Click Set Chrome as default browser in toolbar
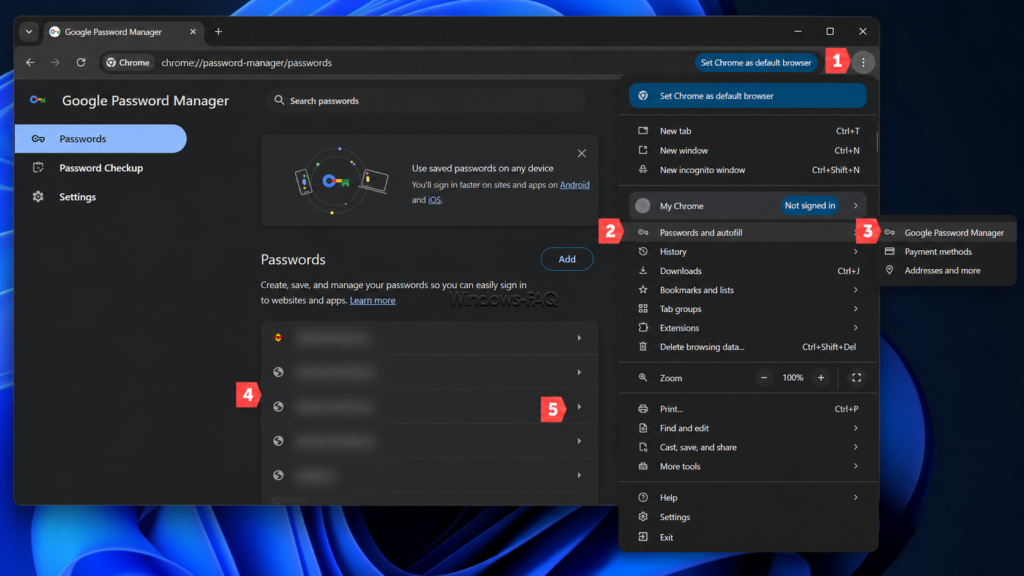 (756, 63)
